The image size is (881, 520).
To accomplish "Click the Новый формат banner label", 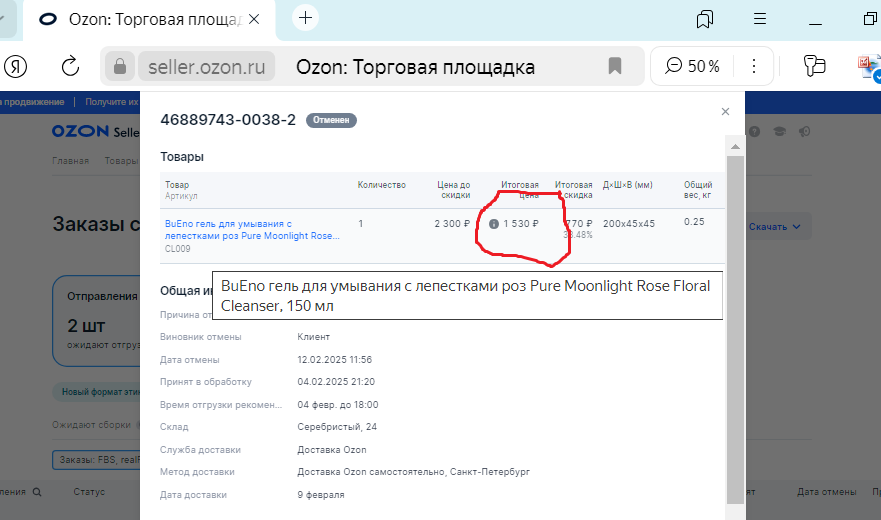I will 96,392.
